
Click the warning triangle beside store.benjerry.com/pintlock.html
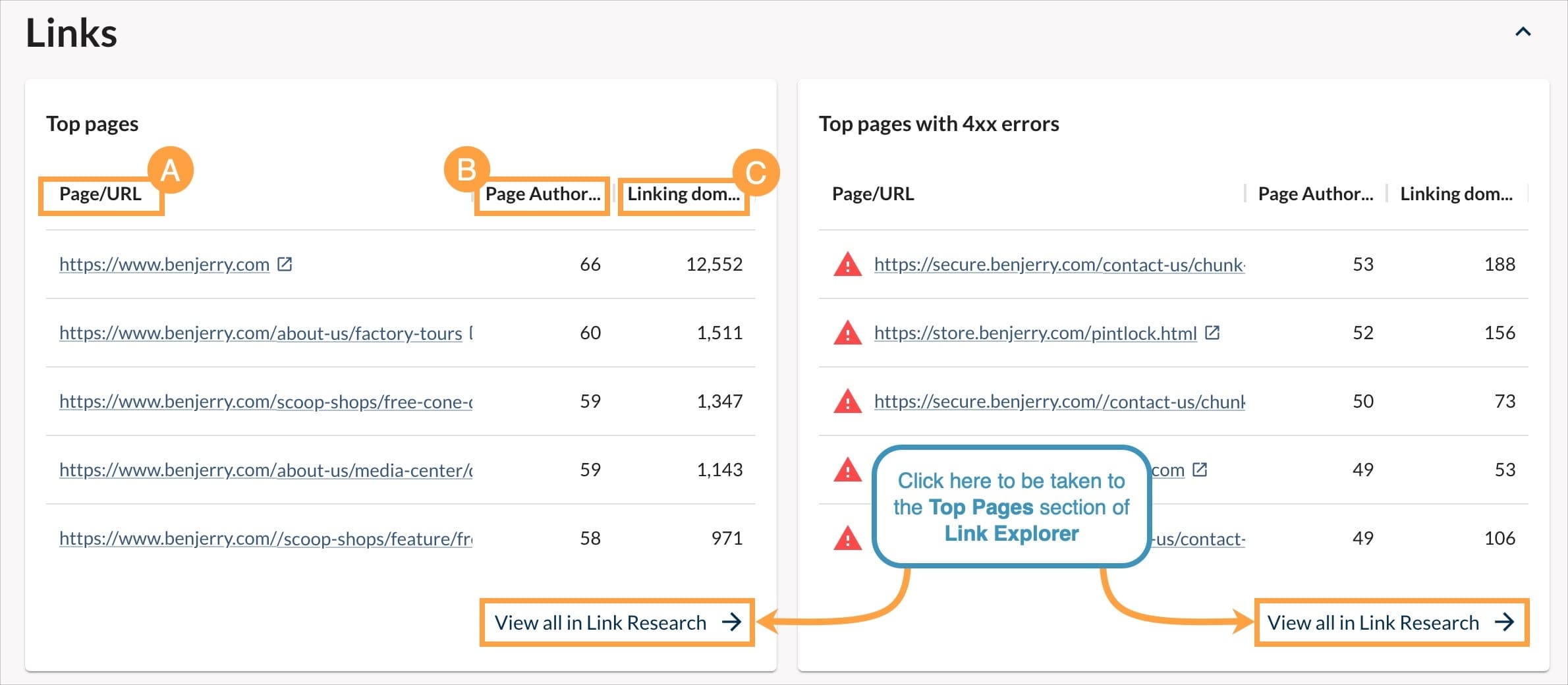click(847, 333)
